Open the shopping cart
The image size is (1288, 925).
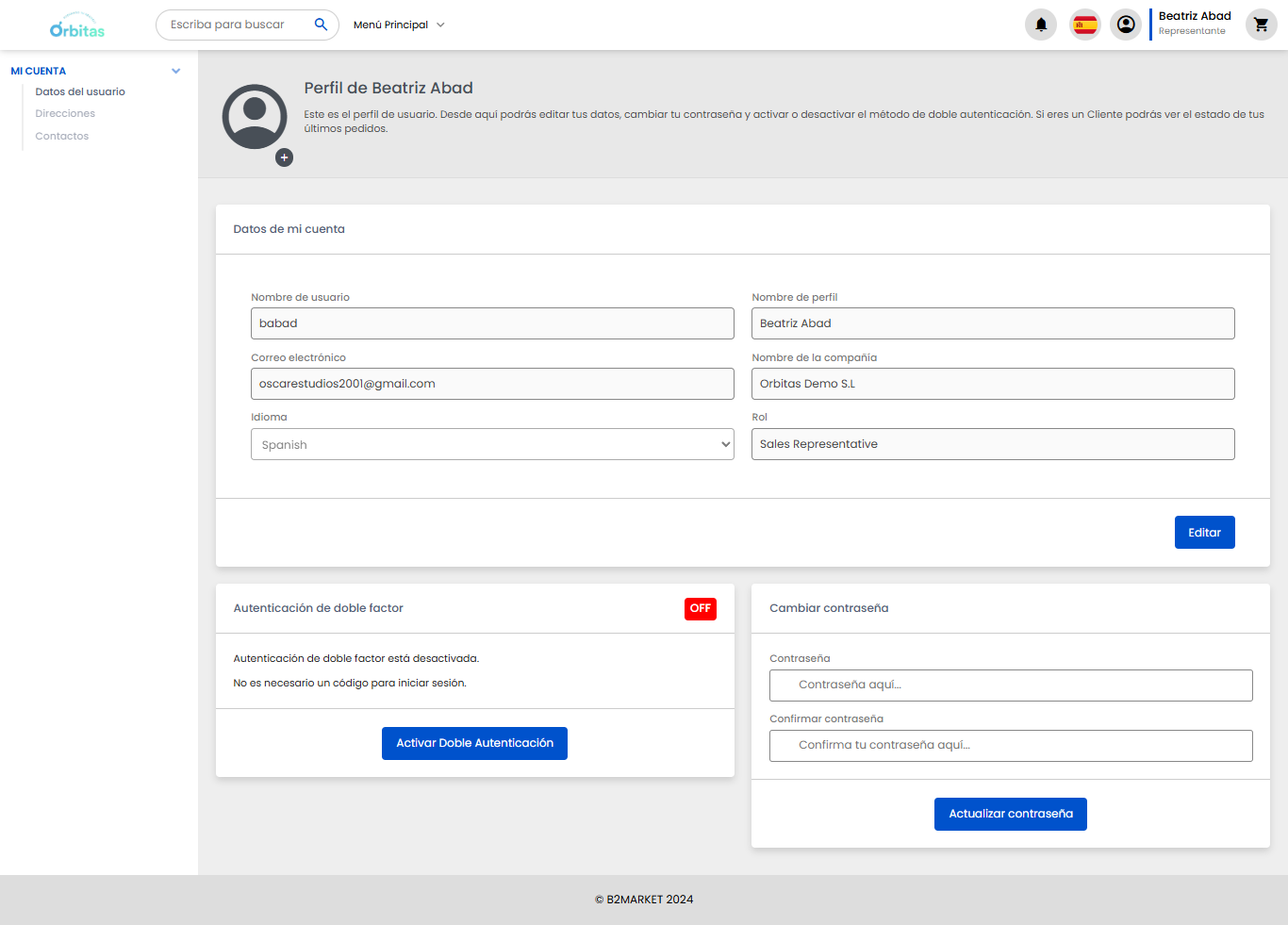point(1261,25)
